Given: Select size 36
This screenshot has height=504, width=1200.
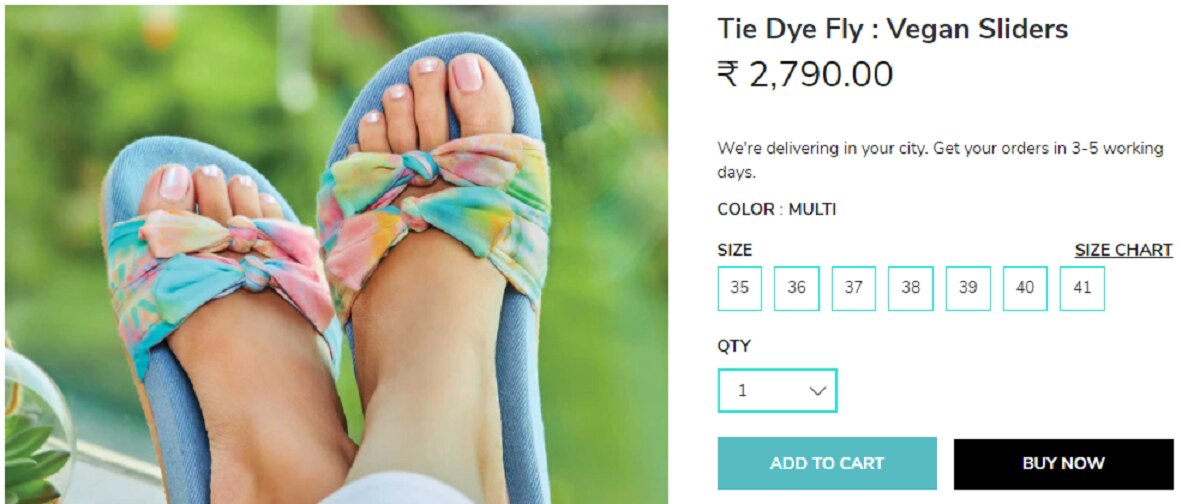Looking at the screenshot, I should (797, 288).
